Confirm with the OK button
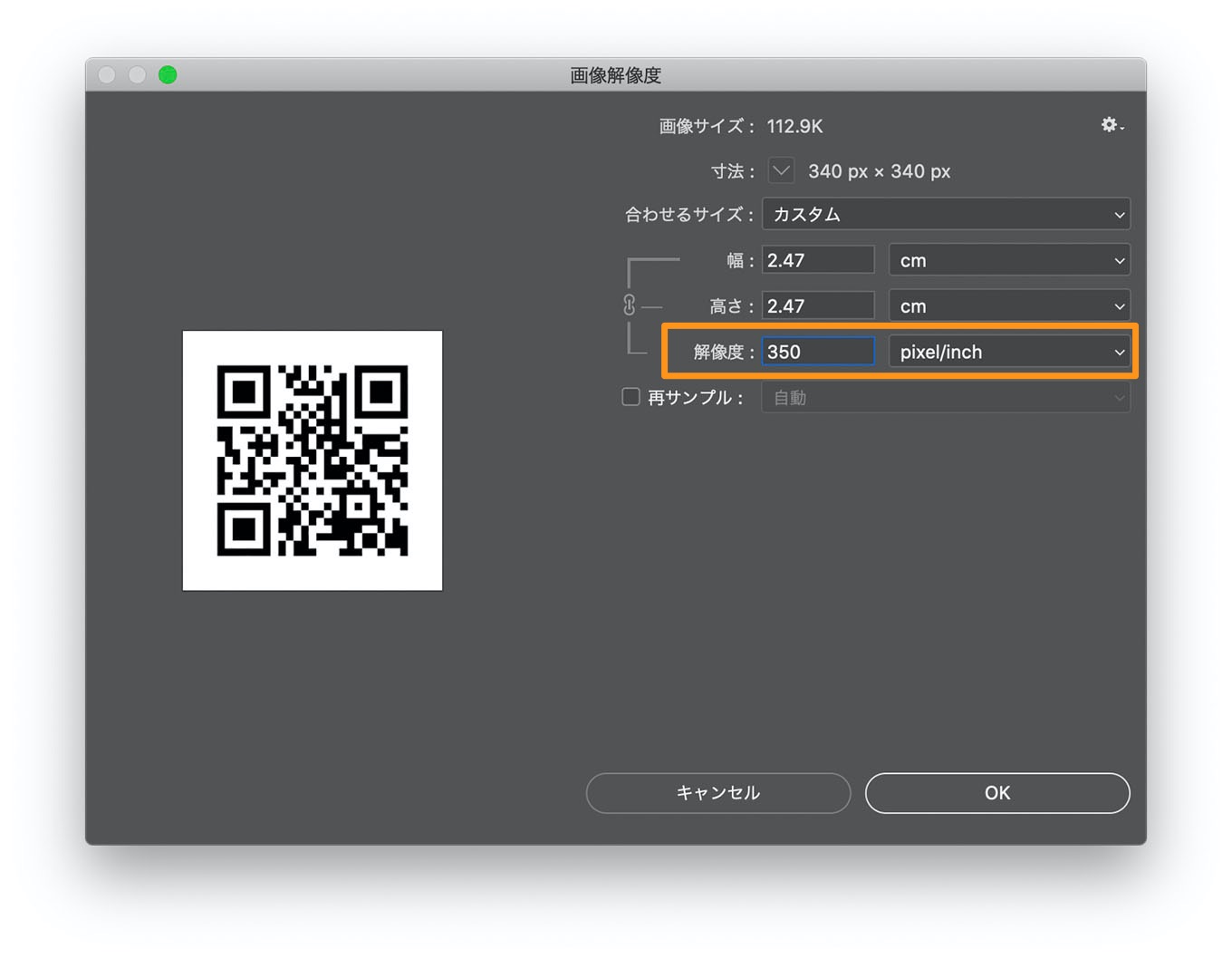Screen dimensions: 1232x958 (997, 793)
